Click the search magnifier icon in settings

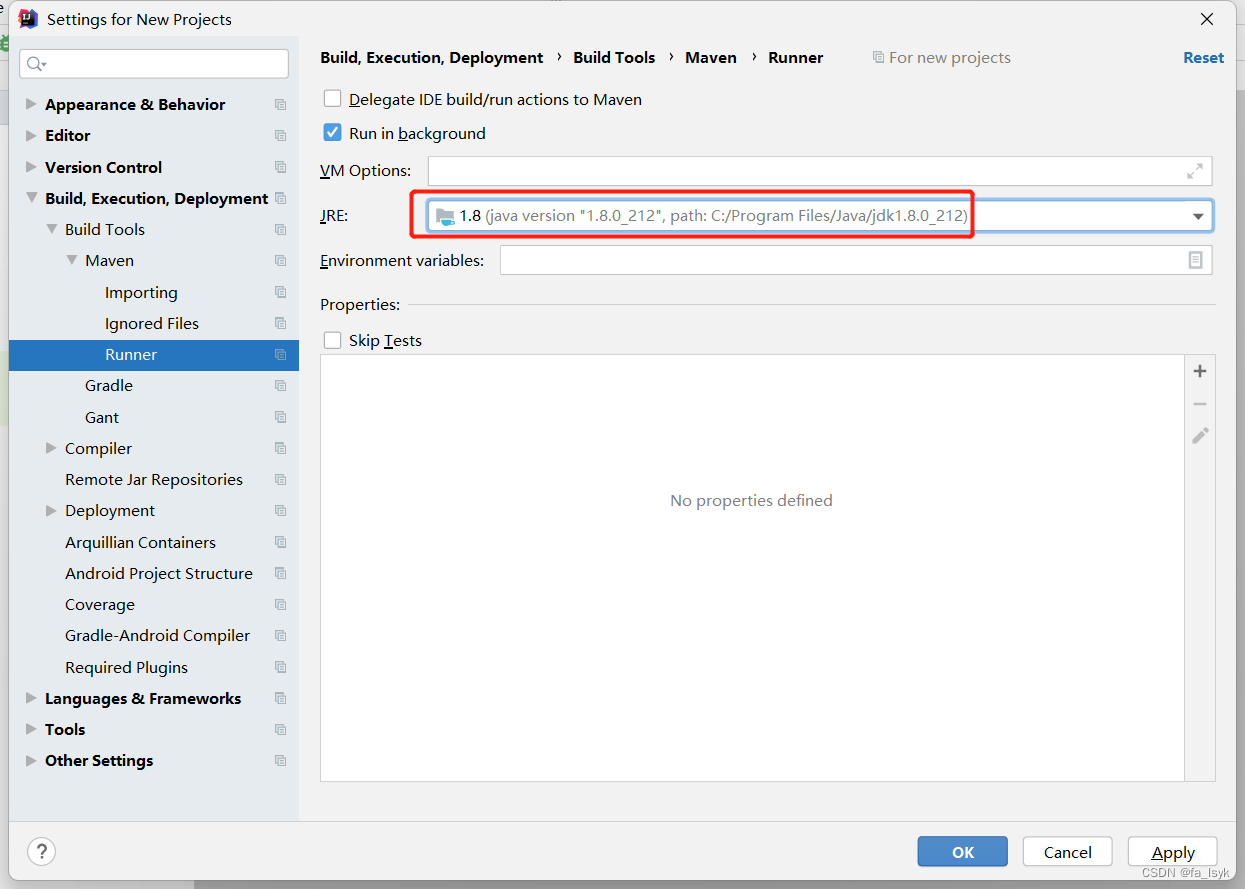[35, 64]
